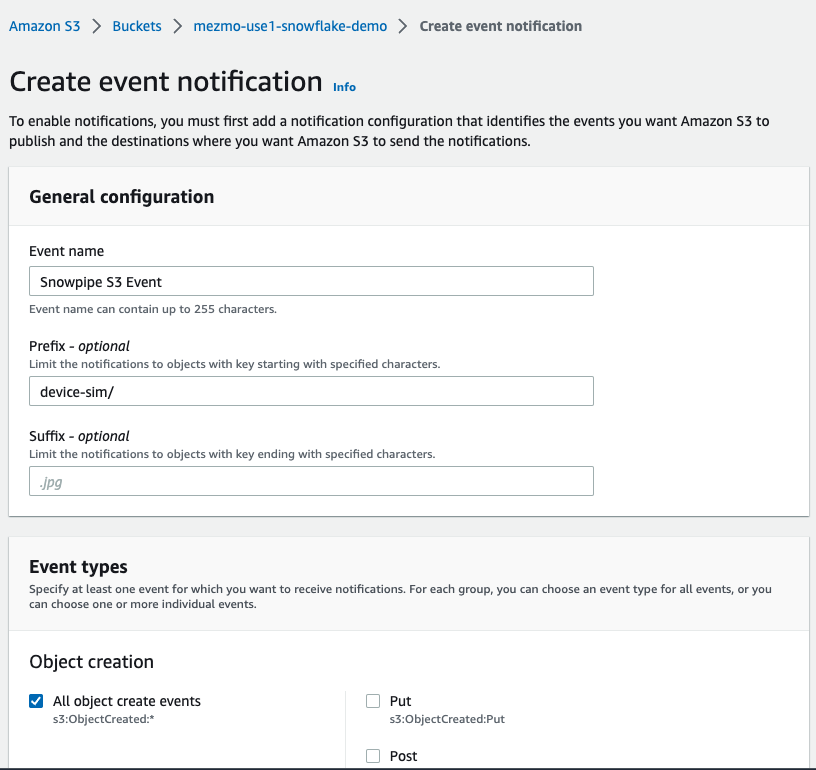Image resolution: width=816 pixels, height=770 pixels.
Task: Click the 's3:ObjectCreated:*' identifier text
Action: click(x=104, y=720)
